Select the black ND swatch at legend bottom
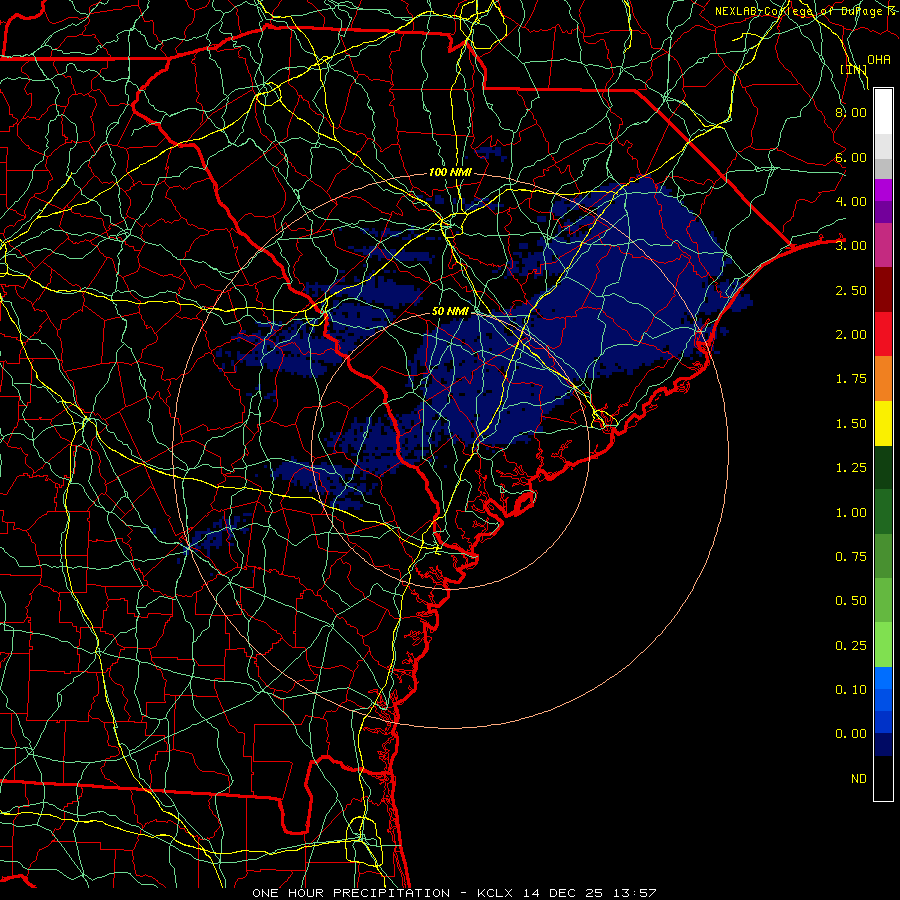The width and height of the screenshot is (900, 900). (883, 778)
